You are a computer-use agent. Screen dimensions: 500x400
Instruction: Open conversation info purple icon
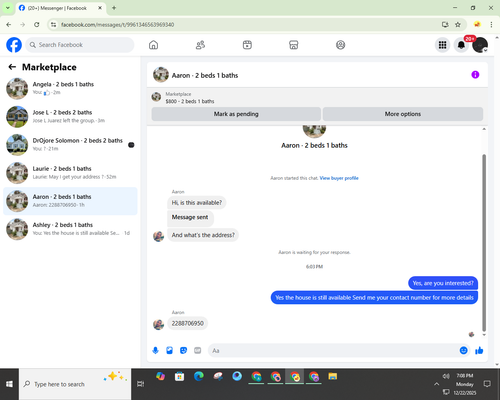(475, 75)
